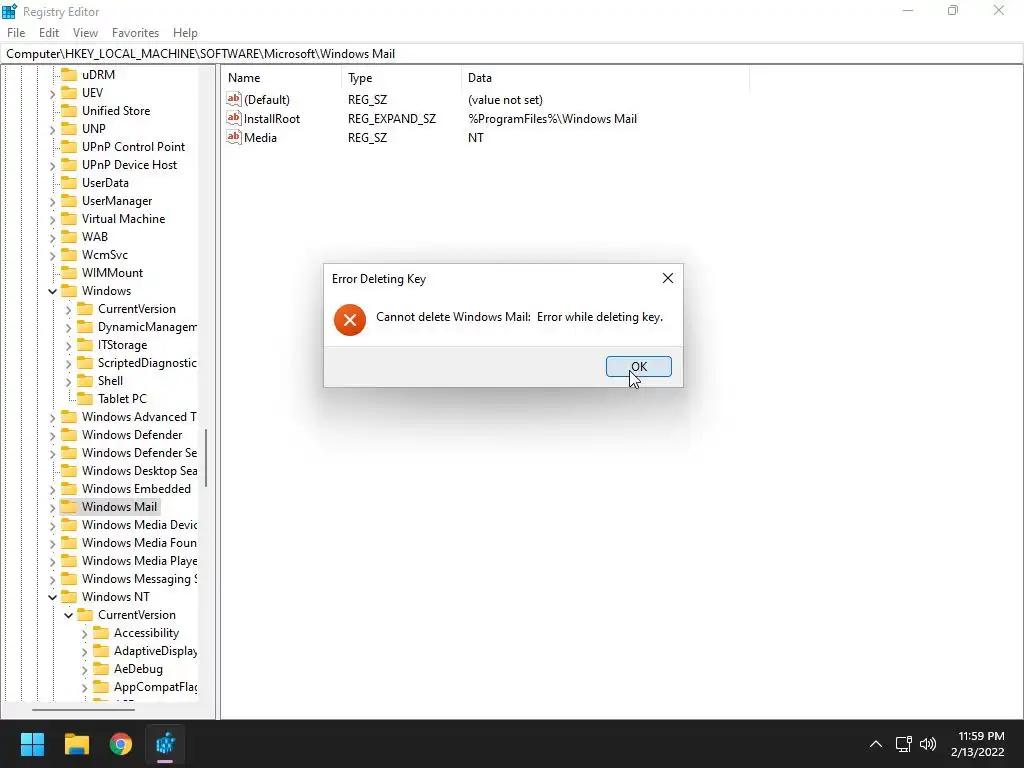Show hidden system tray icons

[x=876, y=744]
